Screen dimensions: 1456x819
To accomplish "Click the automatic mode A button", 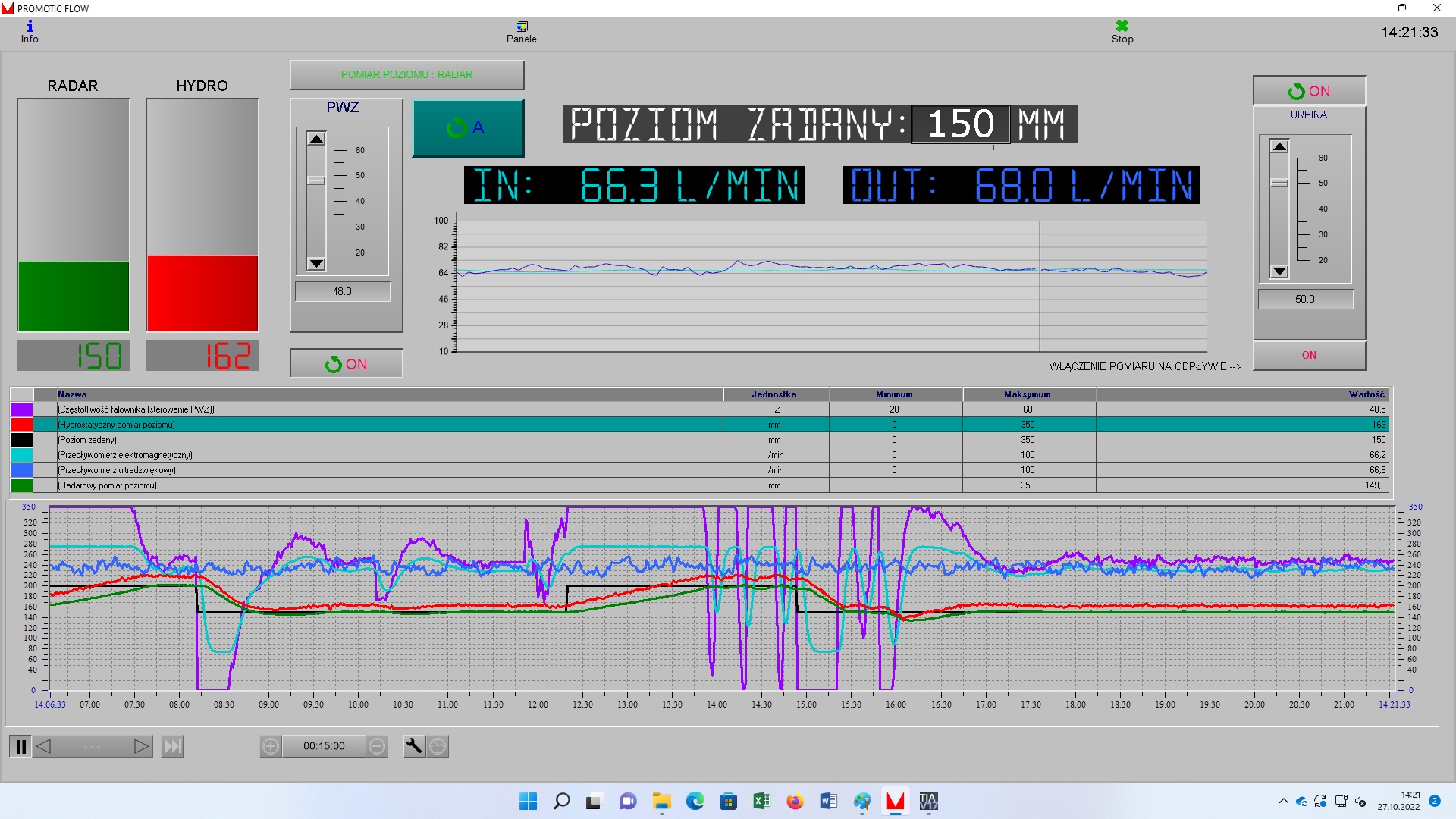I will click(467, 127).
